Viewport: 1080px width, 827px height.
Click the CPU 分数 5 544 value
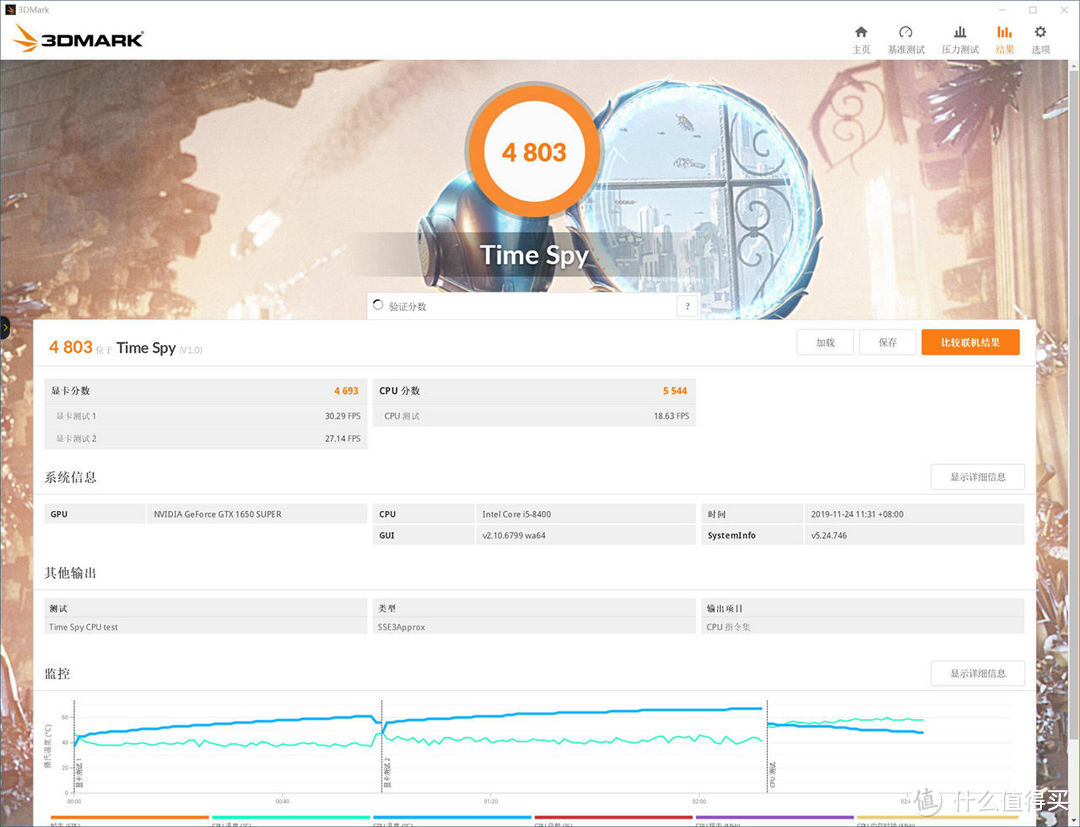(675, 390)
